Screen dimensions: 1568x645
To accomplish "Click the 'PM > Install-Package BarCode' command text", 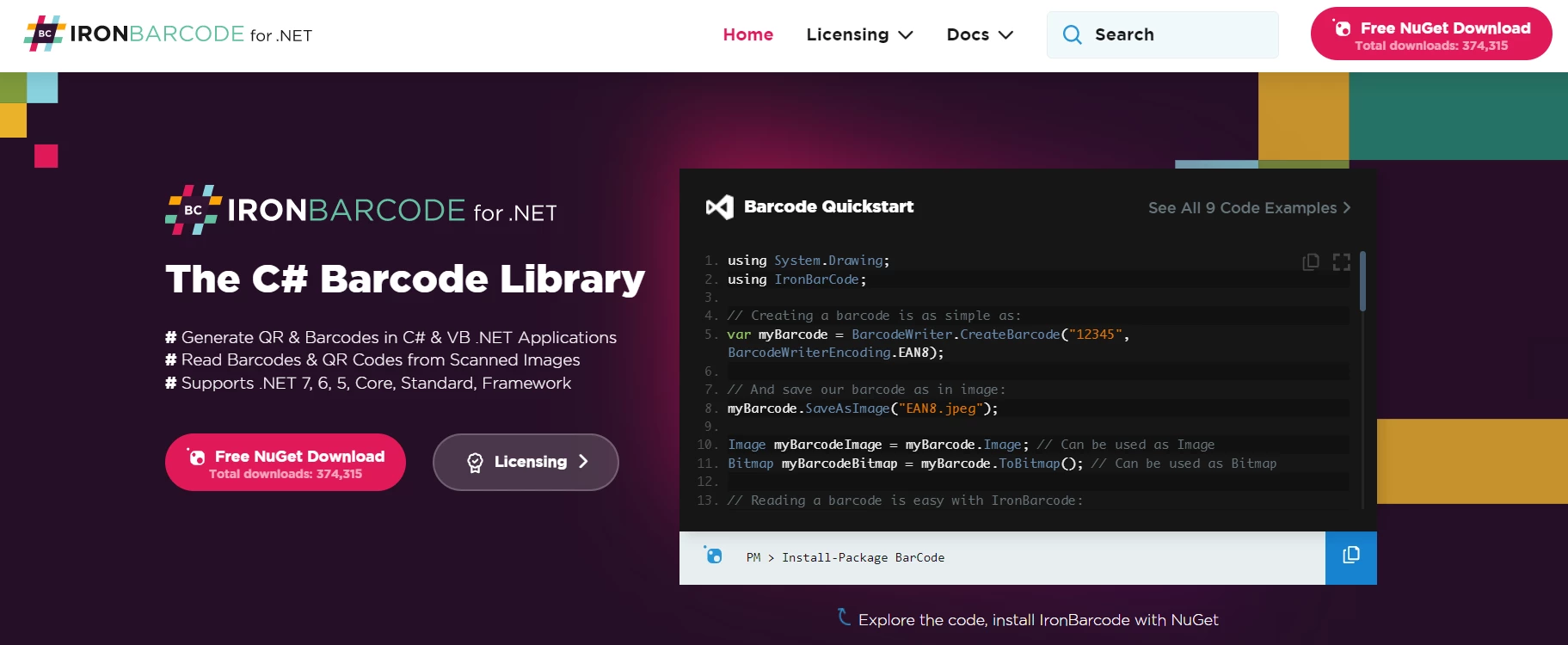I will click(x=845, y=557).
